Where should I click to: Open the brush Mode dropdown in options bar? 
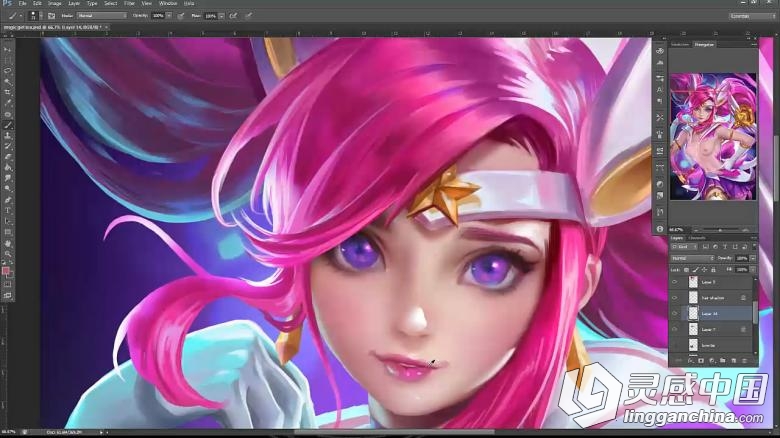point(101,16)
